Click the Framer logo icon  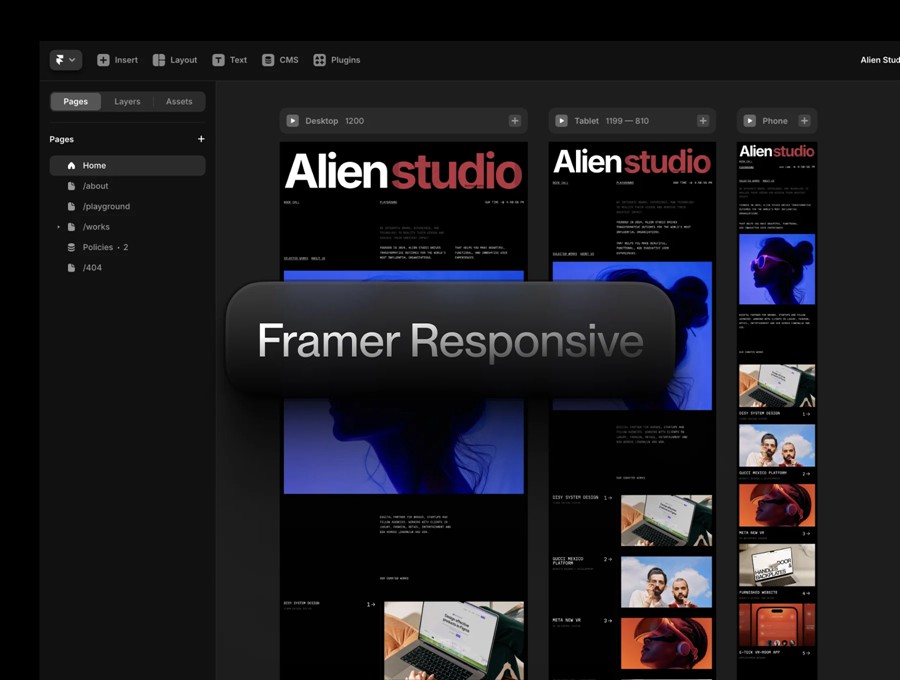(x=60, y=60)
